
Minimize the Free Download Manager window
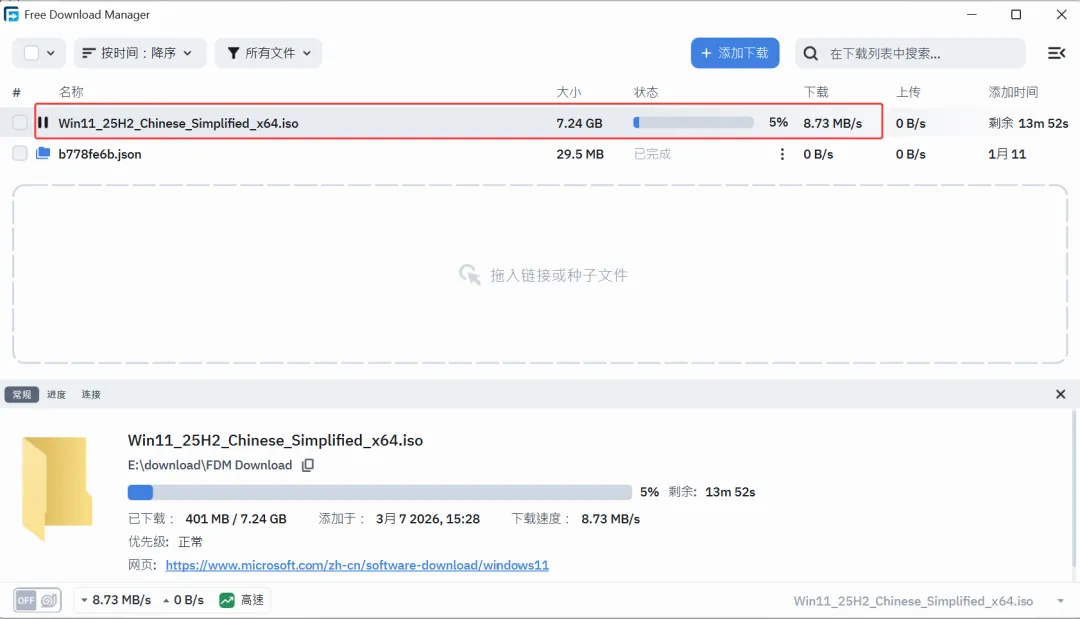pyautogui.click(x=972, y=14)
